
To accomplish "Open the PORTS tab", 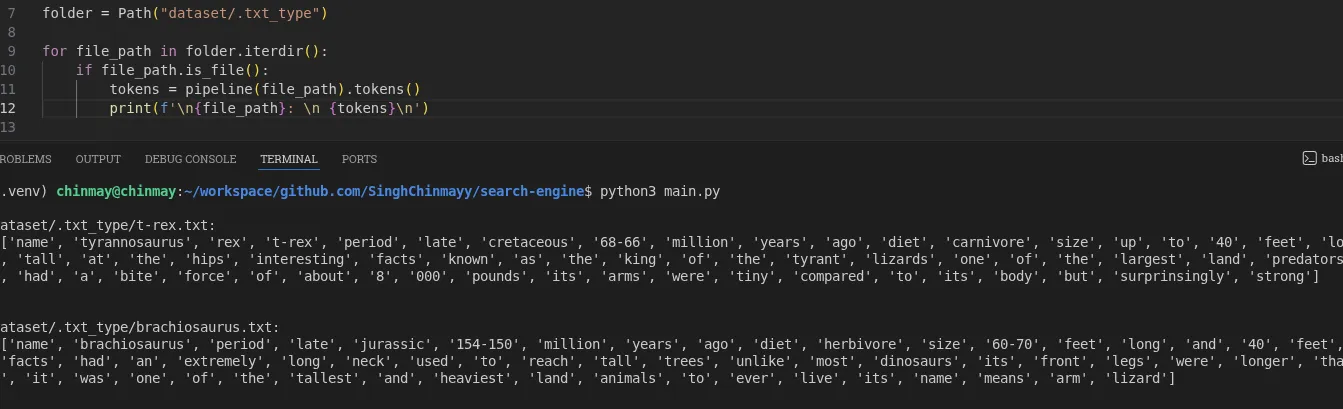I will click(x=359, y=159).
